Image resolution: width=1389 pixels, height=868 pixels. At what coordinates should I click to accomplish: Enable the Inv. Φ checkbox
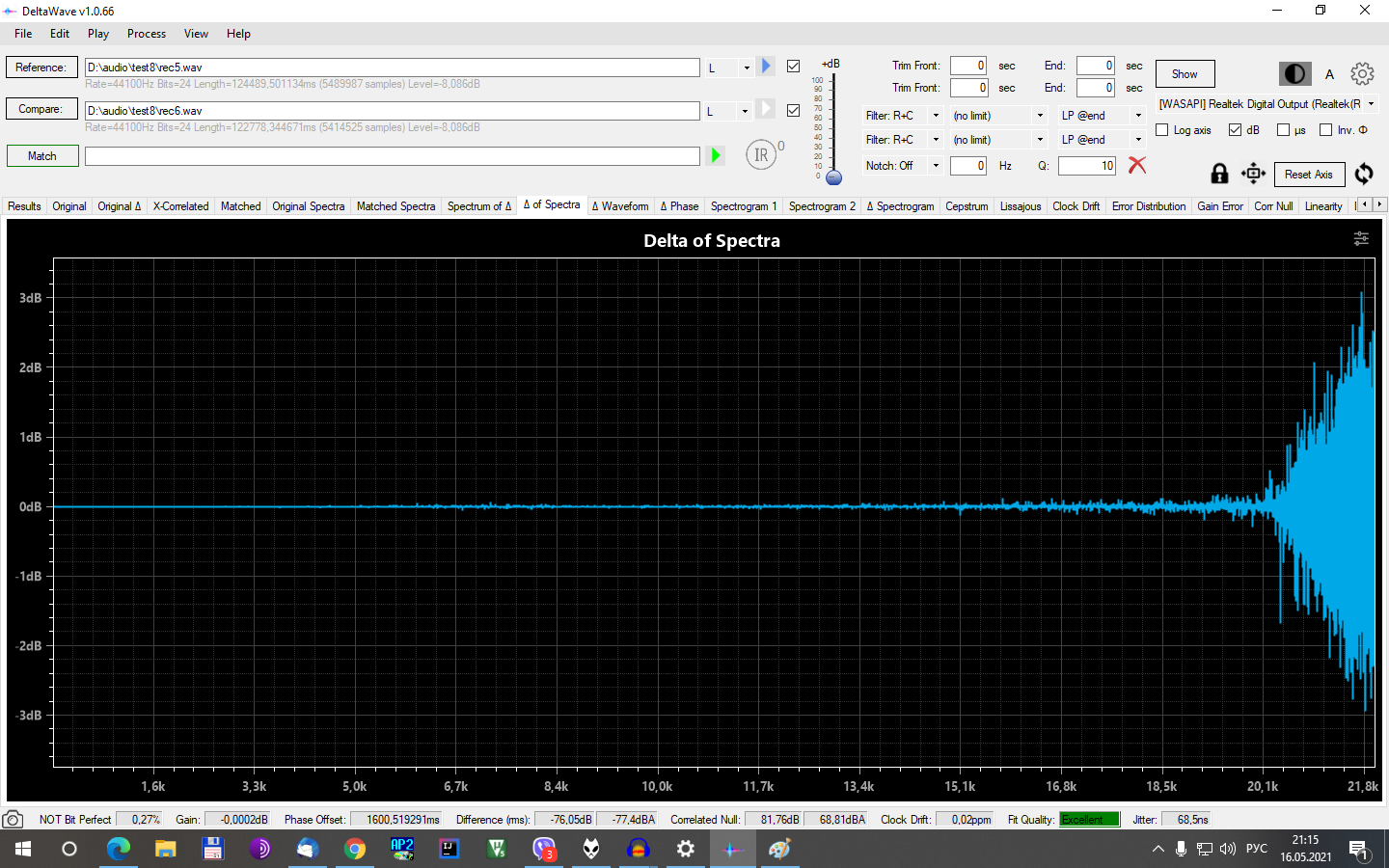click(x=1325, y=129)
